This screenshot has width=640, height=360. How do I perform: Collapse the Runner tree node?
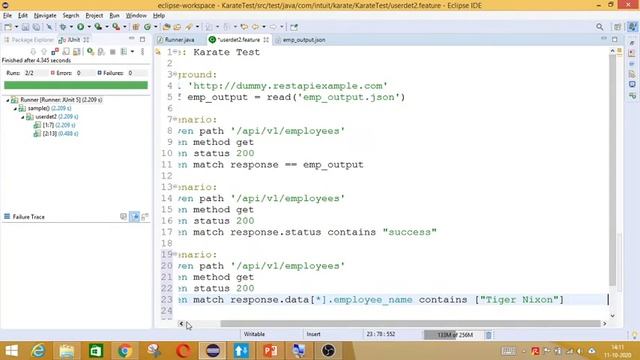pos(8,100)
